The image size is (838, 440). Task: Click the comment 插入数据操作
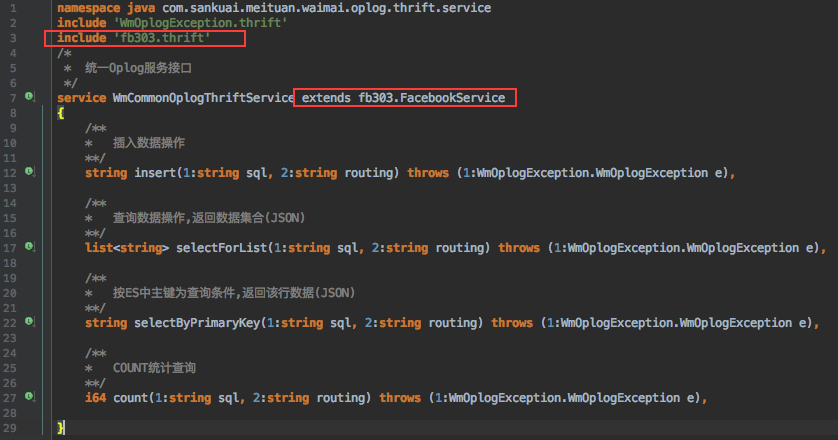click(x=149, y=143)
